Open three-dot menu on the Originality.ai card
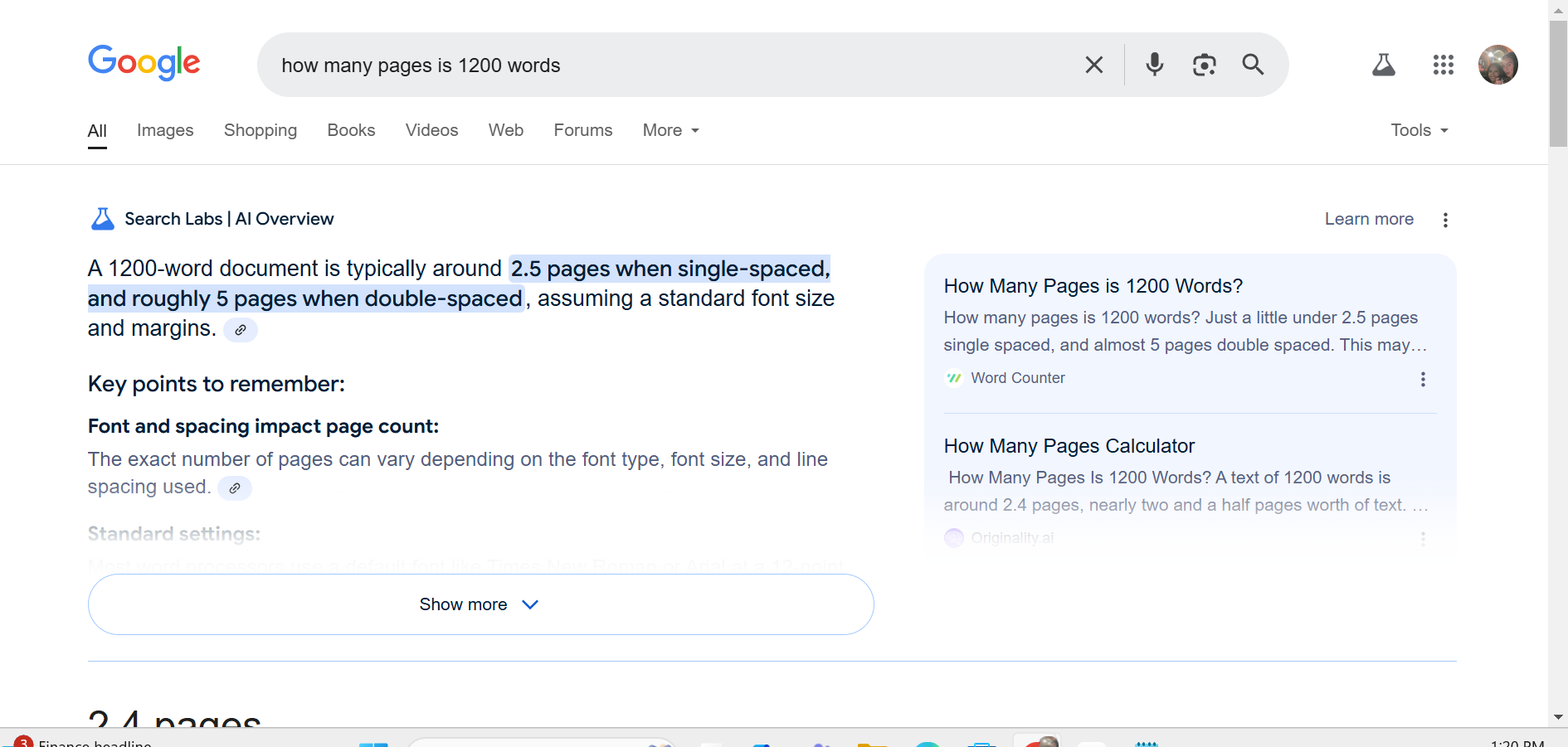This screenshot has width=1568, height=747. click(x=1423, y=539)
